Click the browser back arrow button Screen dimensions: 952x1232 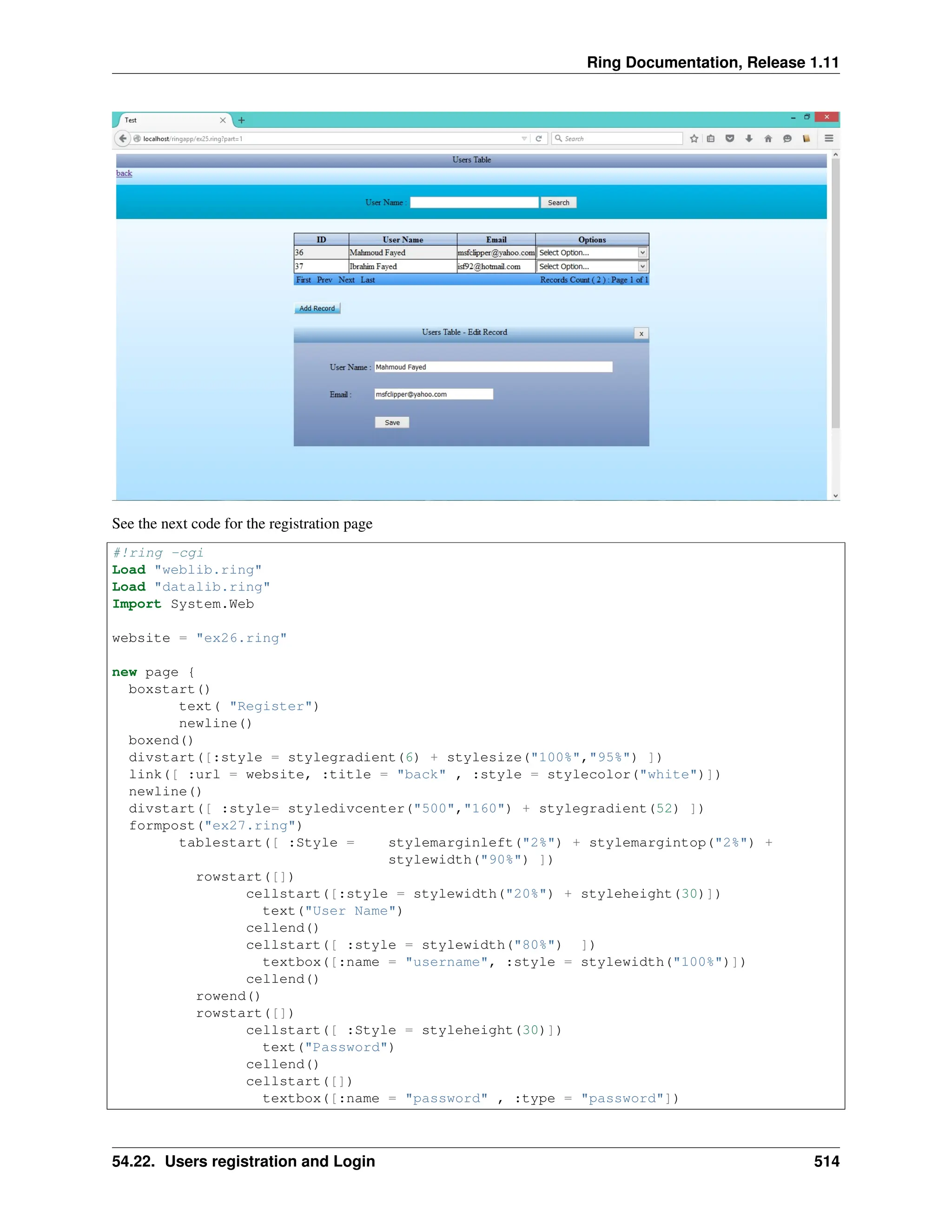[x=122, y=138]
